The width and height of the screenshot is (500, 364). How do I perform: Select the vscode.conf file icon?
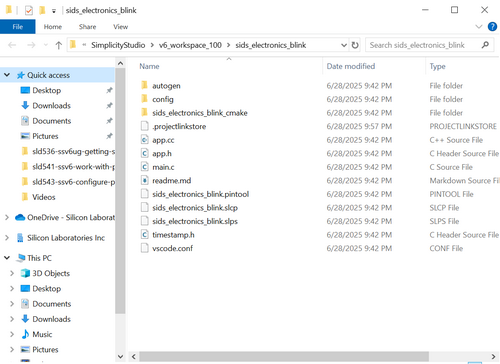(144, 248)
